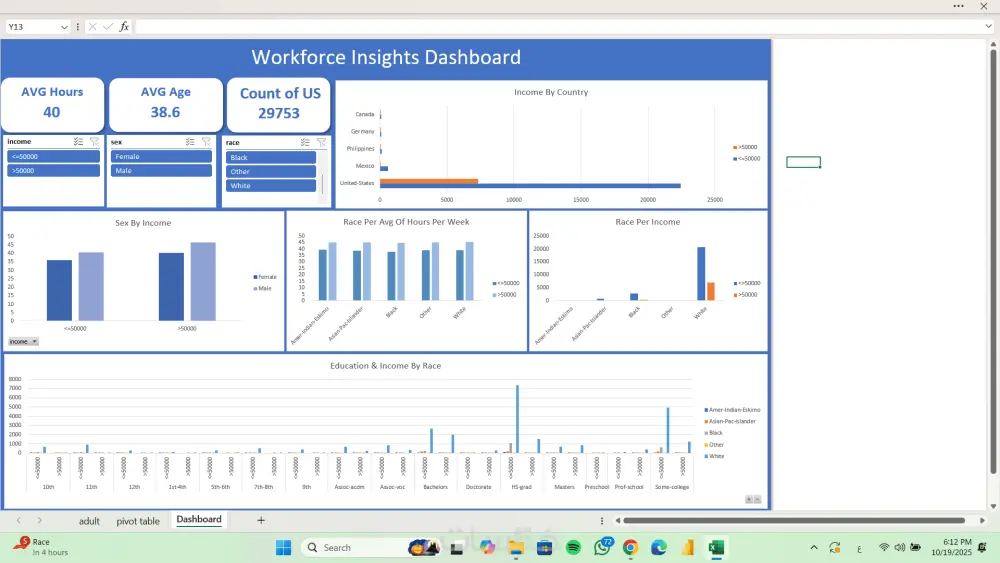Toggle the White race slicer item

[271, 186]
